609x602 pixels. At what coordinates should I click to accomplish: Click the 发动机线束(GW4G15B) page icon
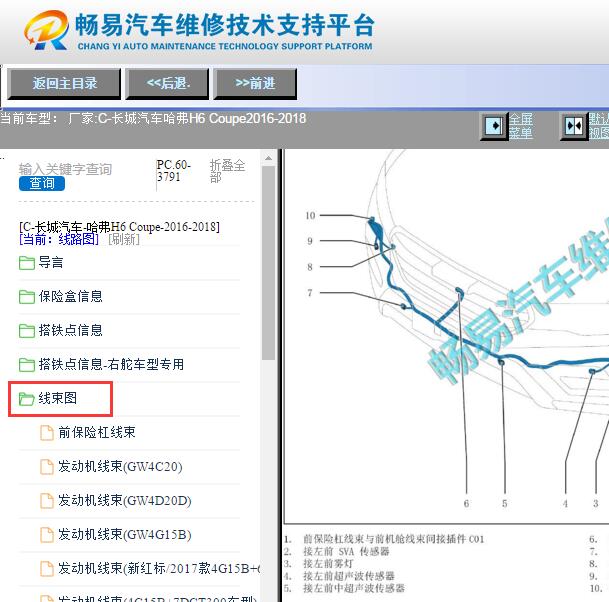[x=47, y=535]
